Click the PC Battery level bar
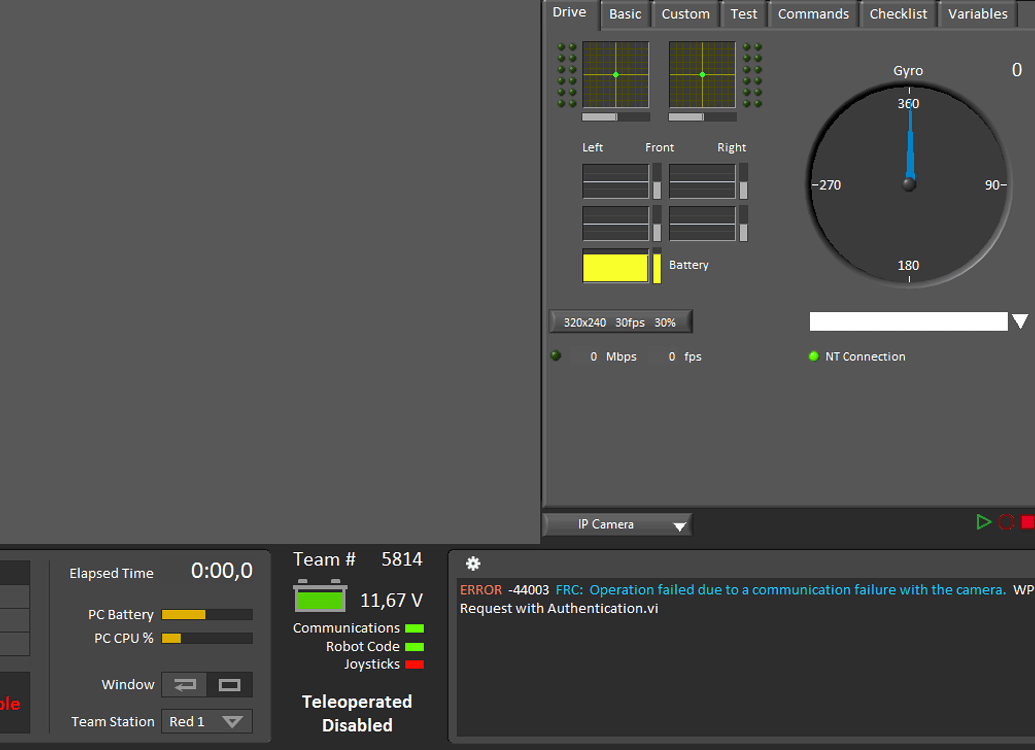This screenshot has width=1035, height=750. [207, 615]
